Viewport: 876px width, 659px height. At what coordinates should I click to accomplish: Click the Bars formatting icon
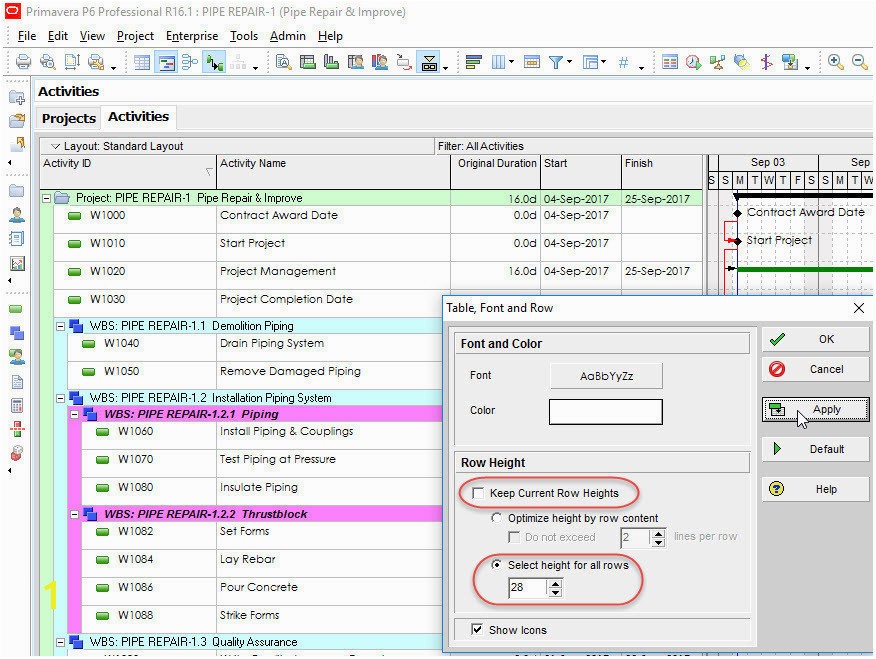473,62
